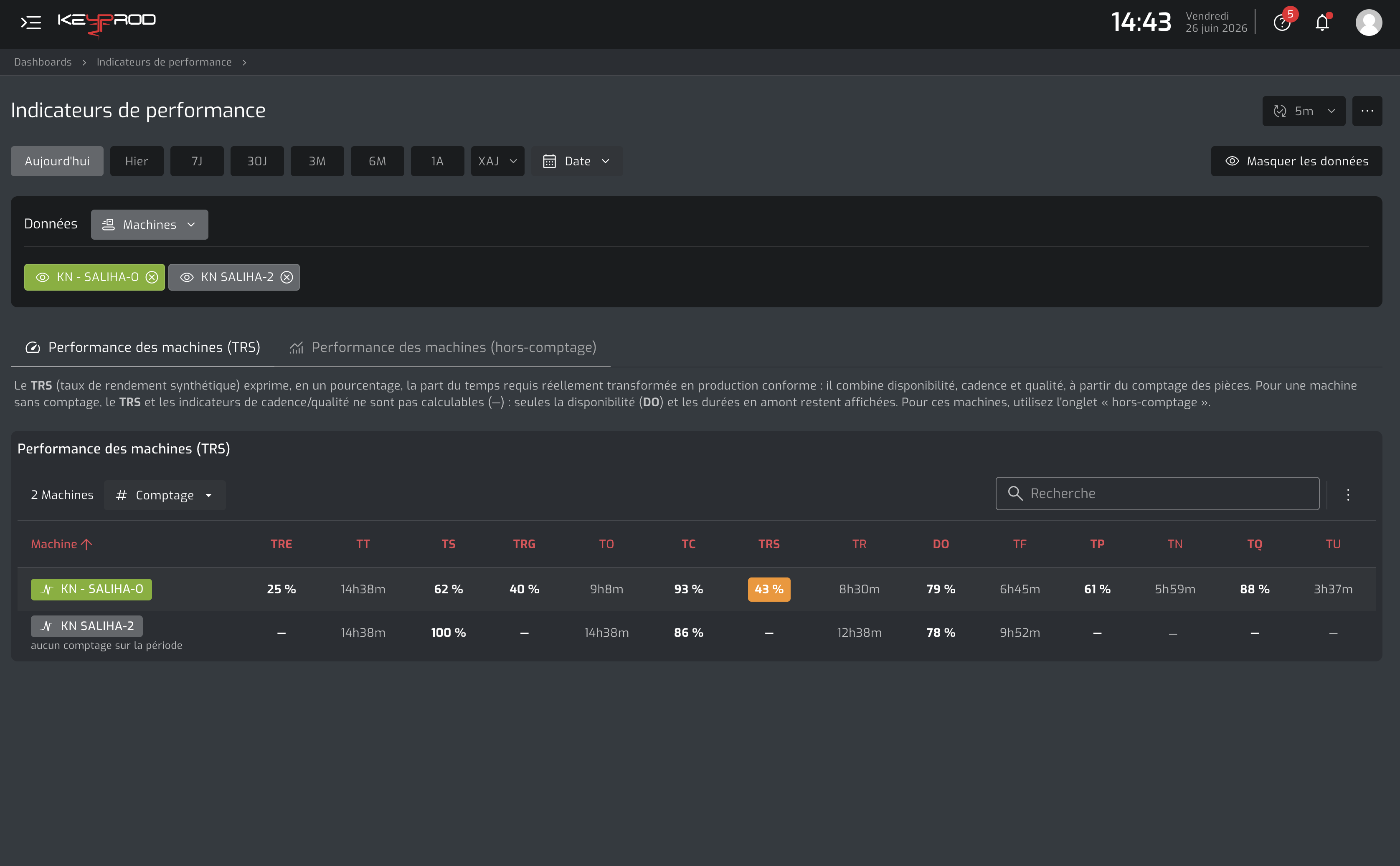Open the sidebar menu hamburger icon
The width and height of the screenshot is (1400, 866).
pos(31,22)
